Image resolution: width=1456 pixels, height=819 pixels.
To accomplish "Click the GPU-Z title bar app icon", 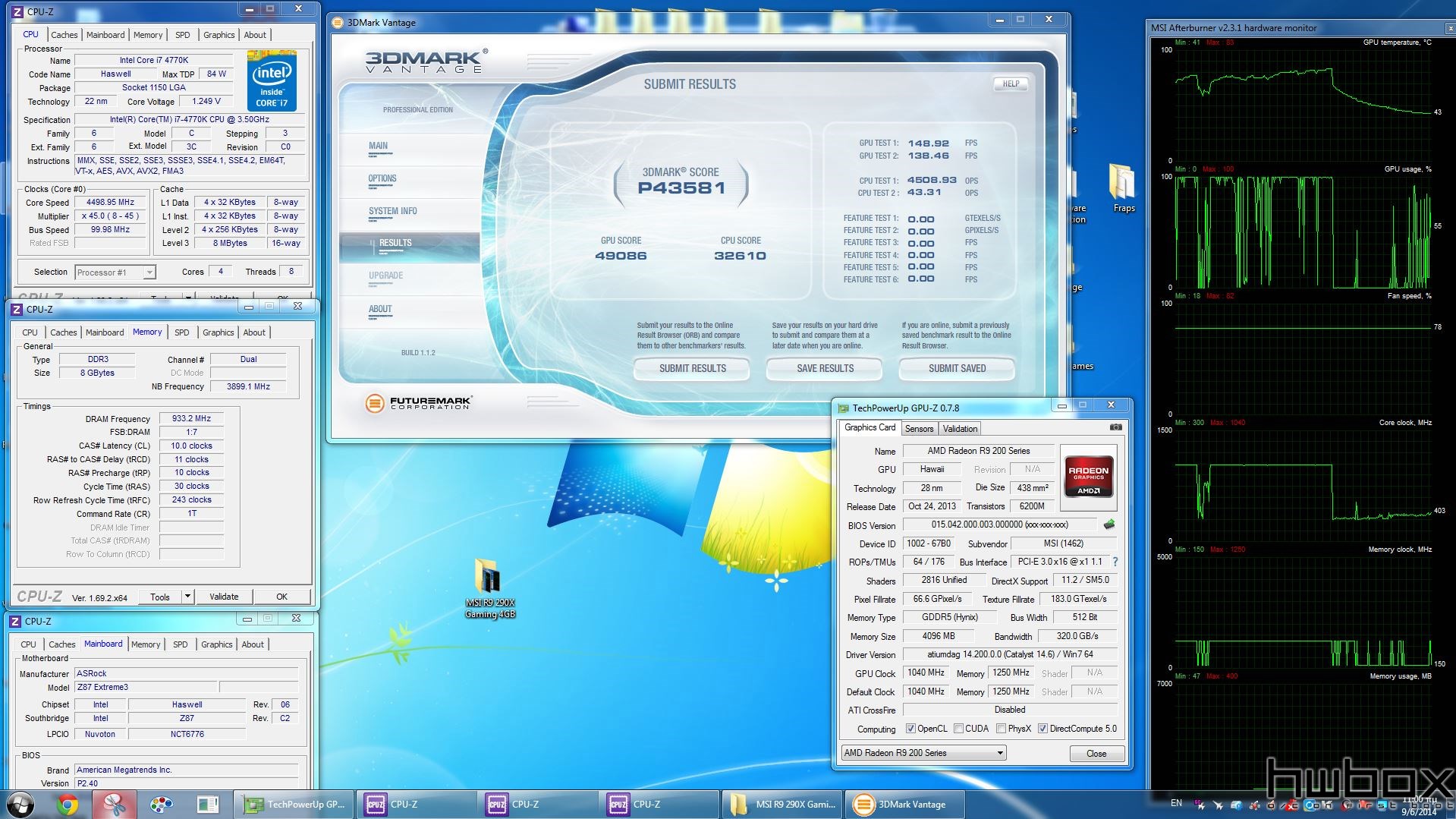I will [843, 408].
